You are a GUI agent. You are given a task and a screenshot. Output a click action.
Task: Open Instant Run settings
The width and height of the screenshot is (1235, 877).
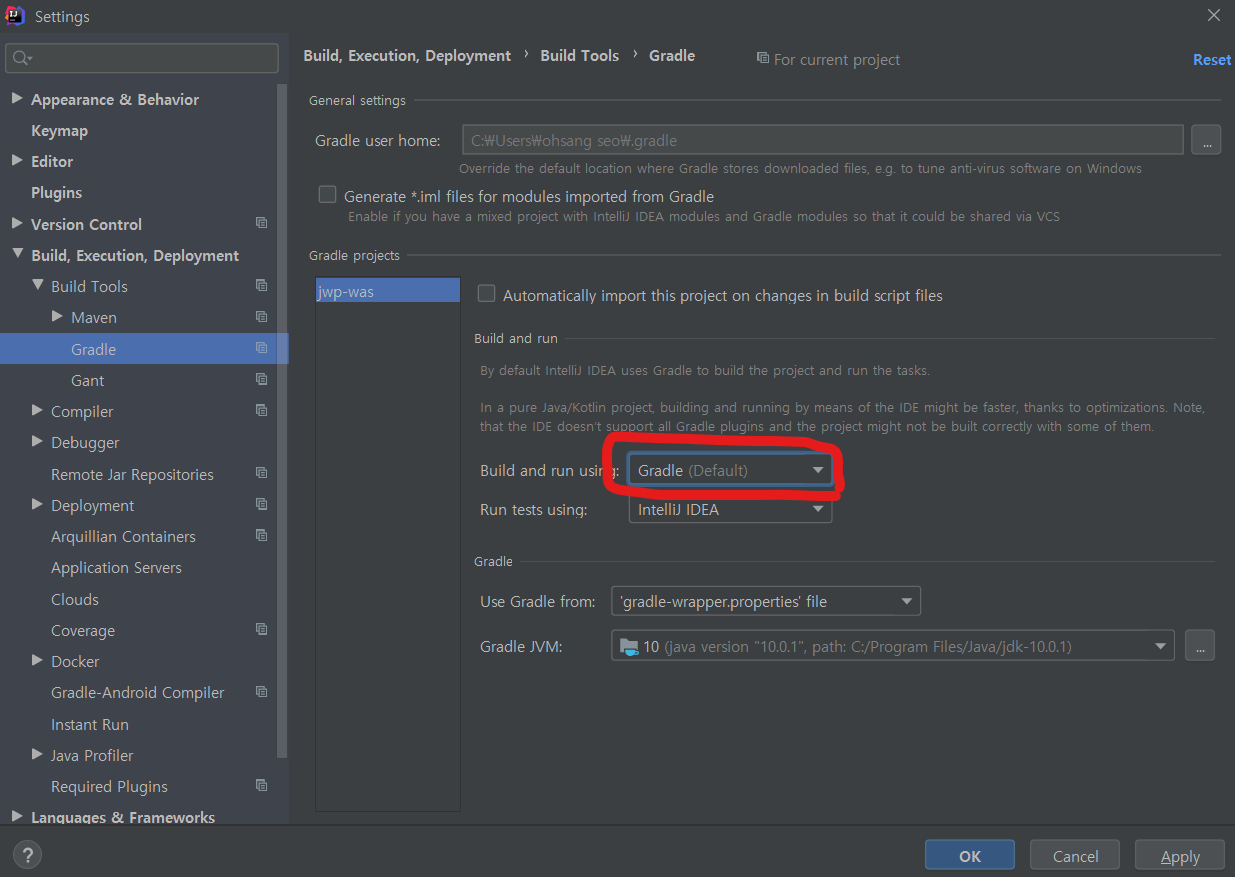coord(89,724)
